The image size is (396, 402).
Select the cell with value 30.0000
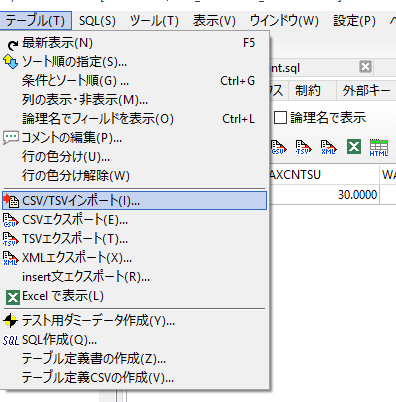324,194
